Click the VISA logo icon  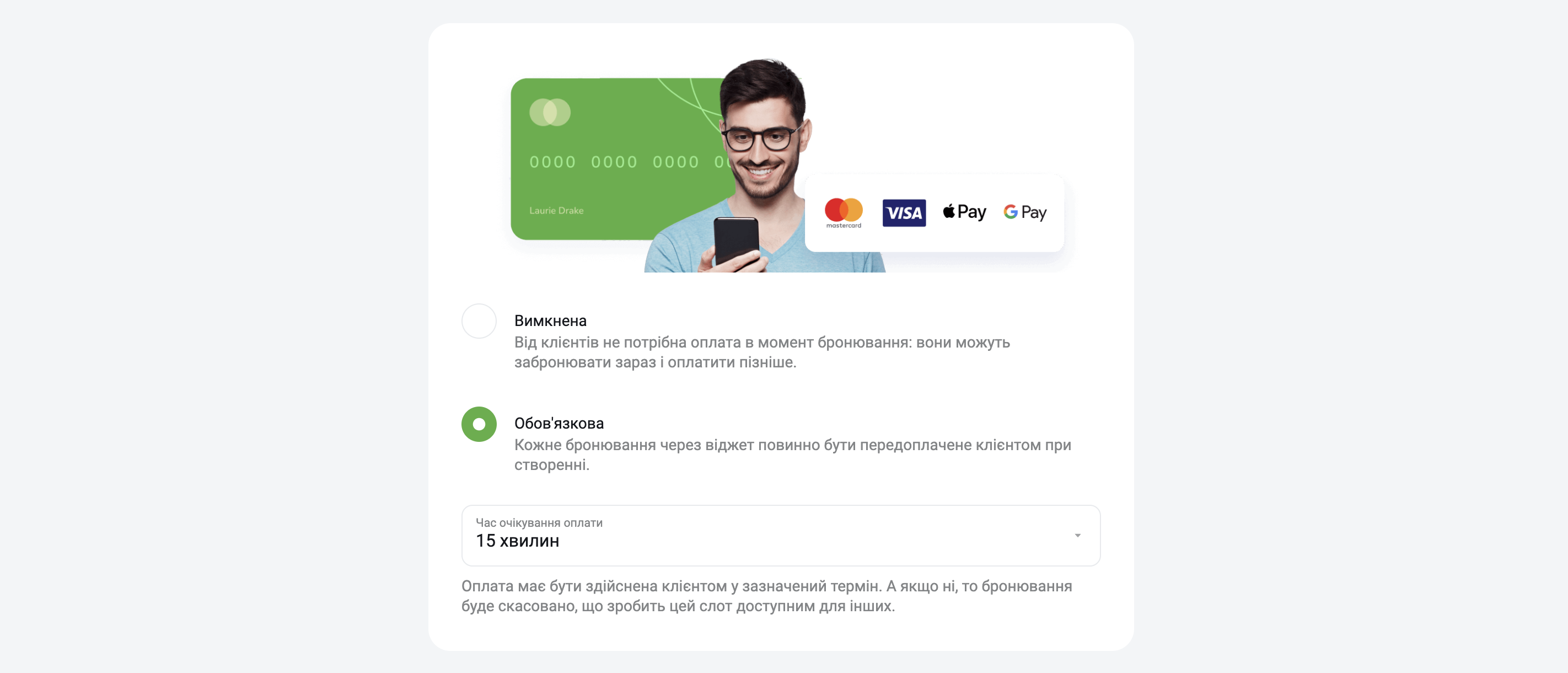tap(904, 212)
